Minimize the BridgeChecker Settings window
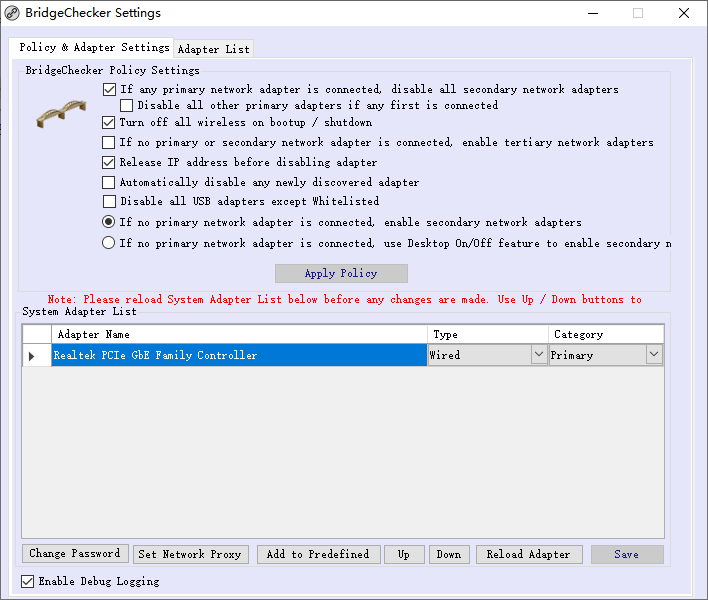Screen dimensions: 708x600 tap(593, 14)
